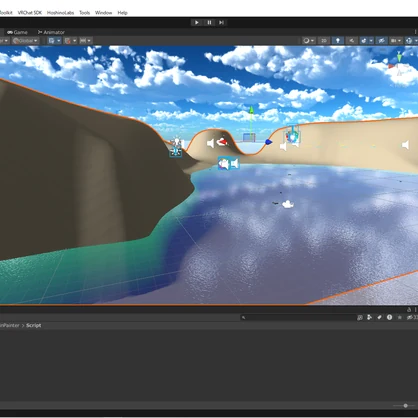The height and width of the screenshot is (418, 418).
Task: Click the green Y-axis move handle arrow
Action: tap(251, 110)
